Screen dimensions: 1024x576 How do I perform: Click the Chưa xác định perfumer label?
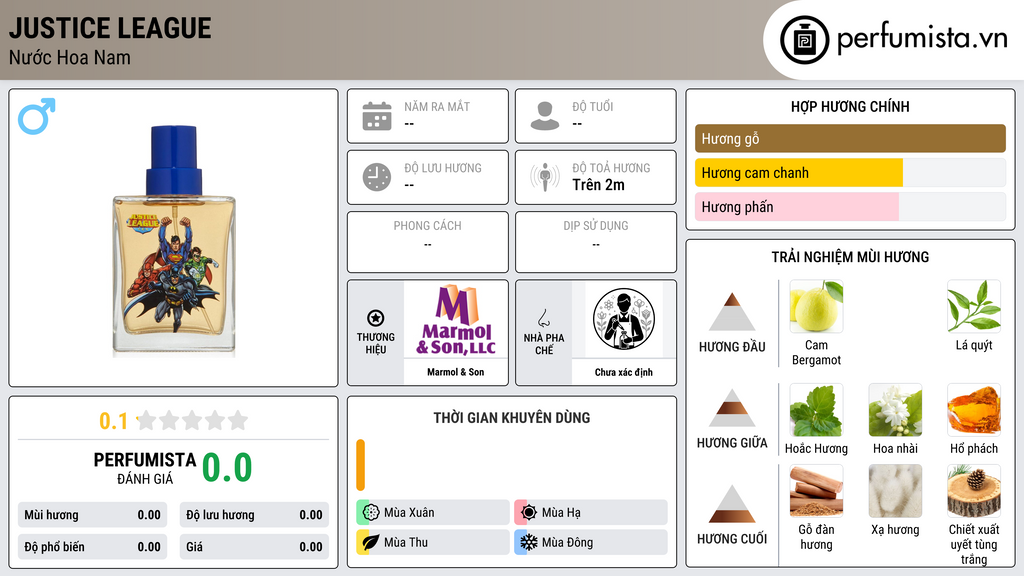(624, 372)
